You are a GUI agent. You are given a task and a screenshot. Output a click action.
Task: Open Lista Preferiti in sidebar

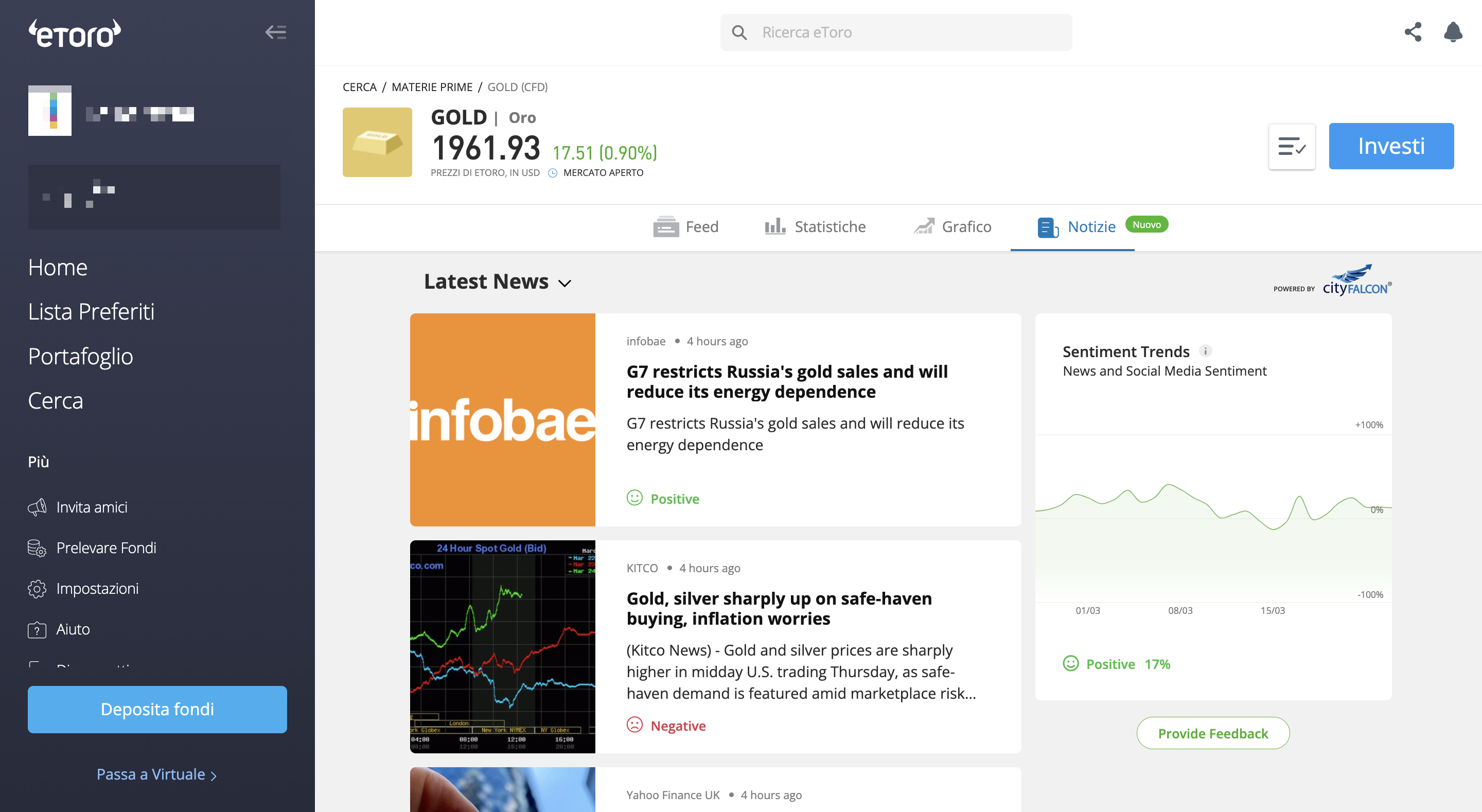tap(92, 312)
